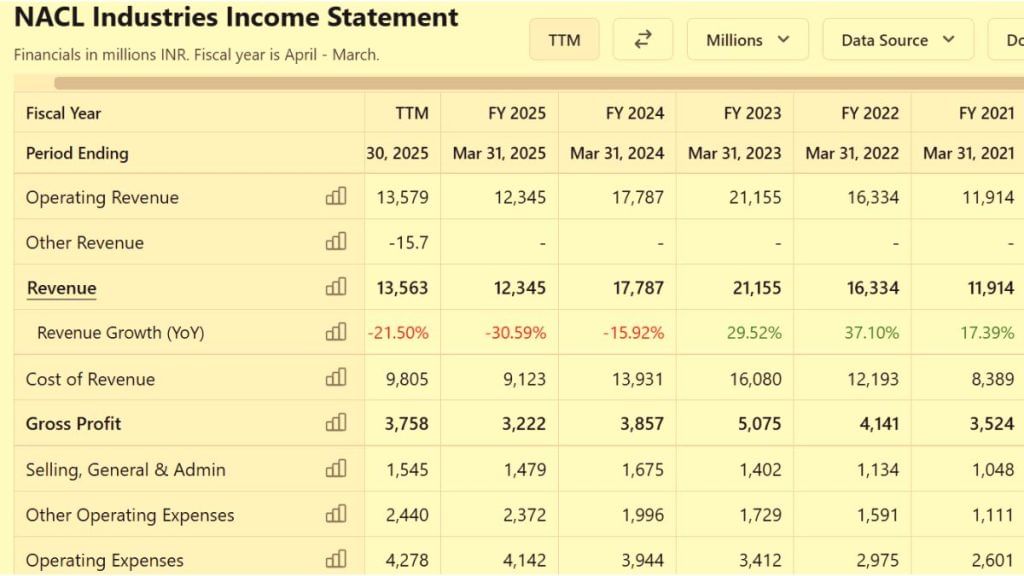Select the FY 2025 column header

(517, 113)
